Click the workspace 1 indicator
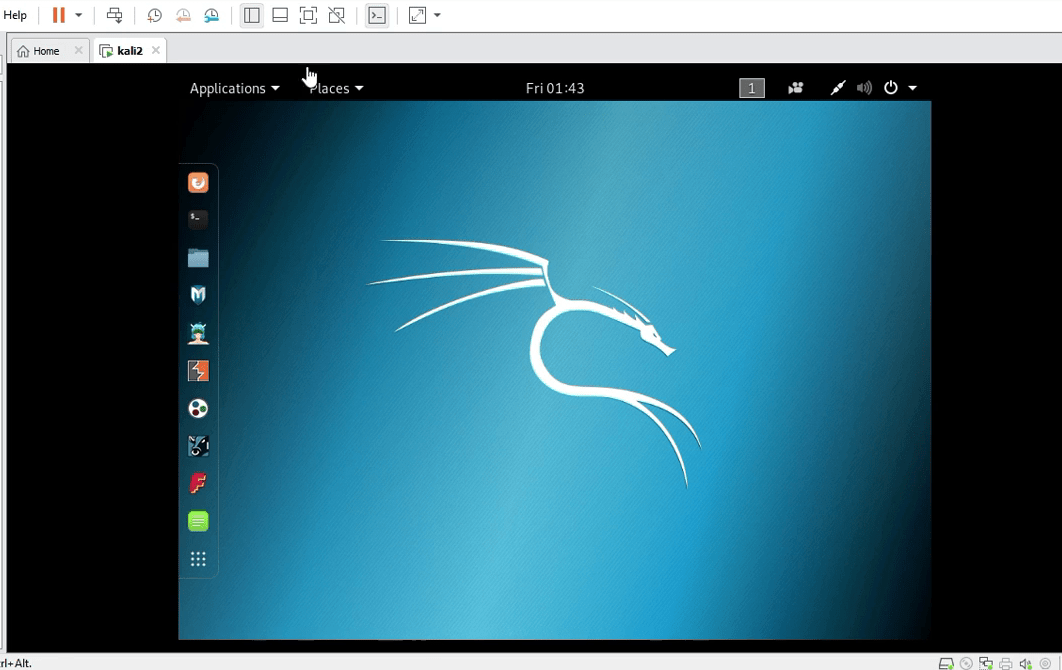 click(752, 88)
